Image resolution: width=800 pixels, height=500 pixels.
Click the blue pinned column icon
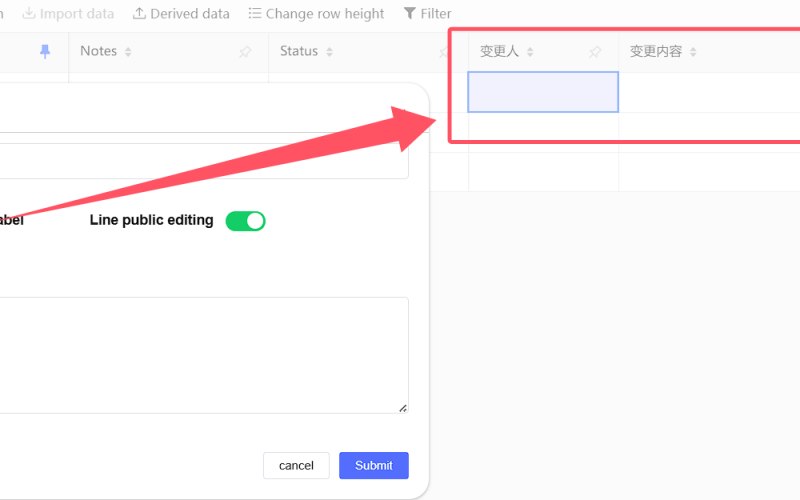coord(45,51)
